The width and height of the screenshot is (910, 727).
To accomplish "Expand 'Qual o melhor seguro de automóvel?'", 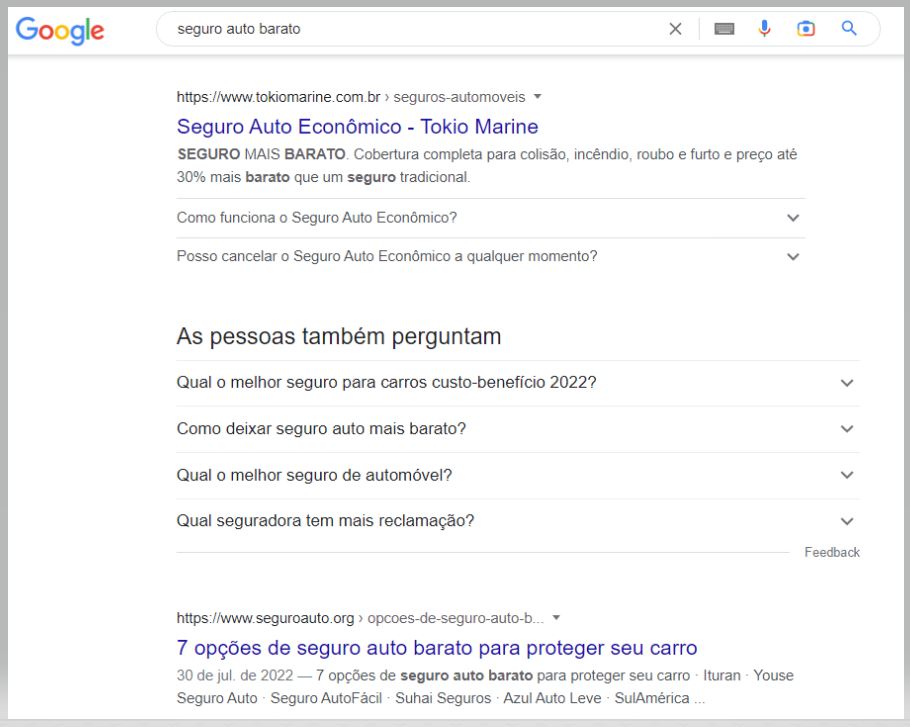I will (518, 475).
